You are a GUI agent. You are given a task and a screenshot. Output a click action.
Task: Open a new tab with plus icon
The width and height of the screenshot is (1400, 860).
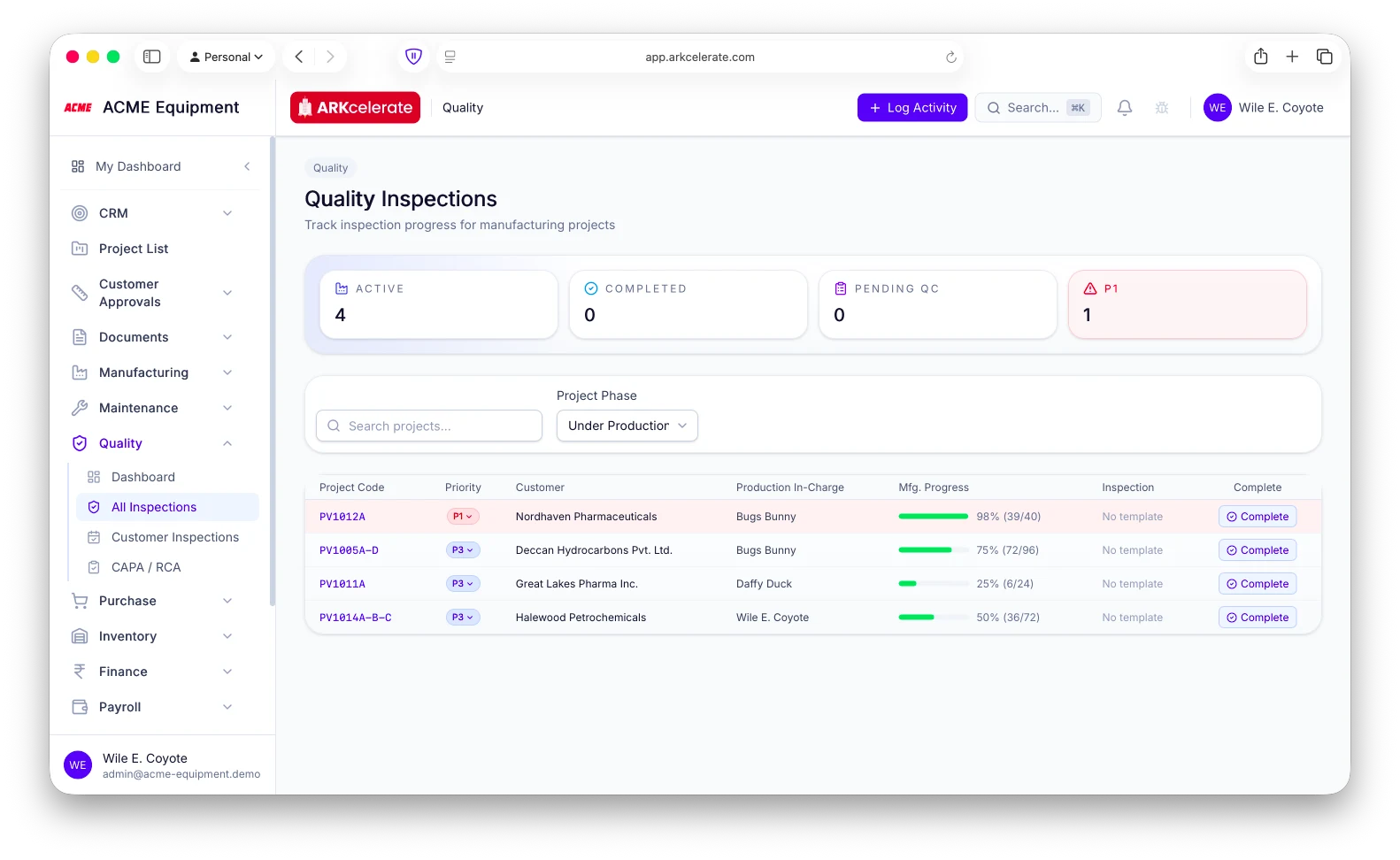click(1292, 57)
